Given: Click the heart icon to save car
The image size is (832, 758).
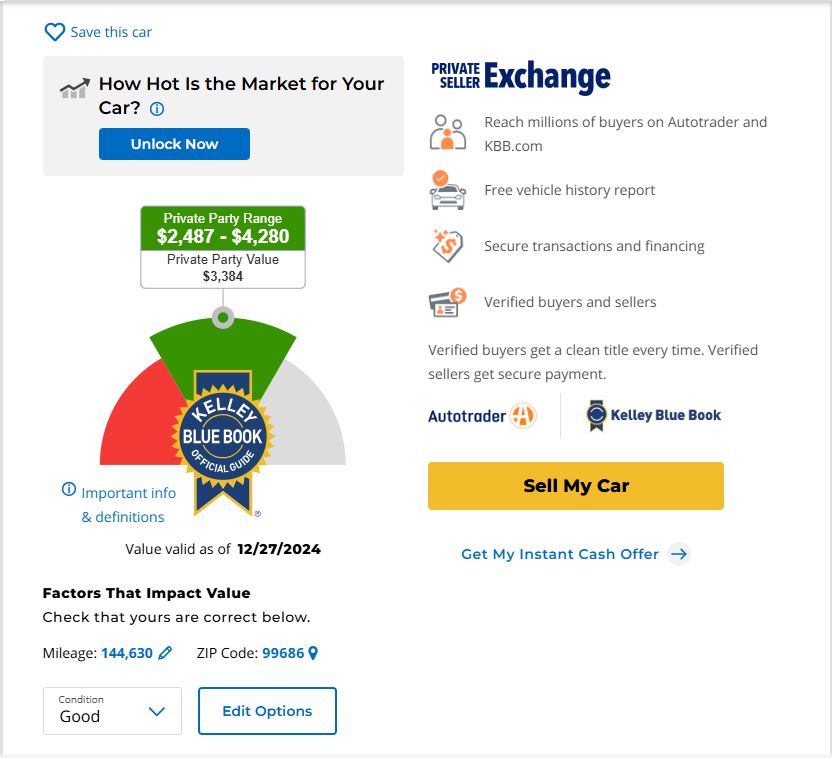Looking at the screenshot, I should 54,32.
